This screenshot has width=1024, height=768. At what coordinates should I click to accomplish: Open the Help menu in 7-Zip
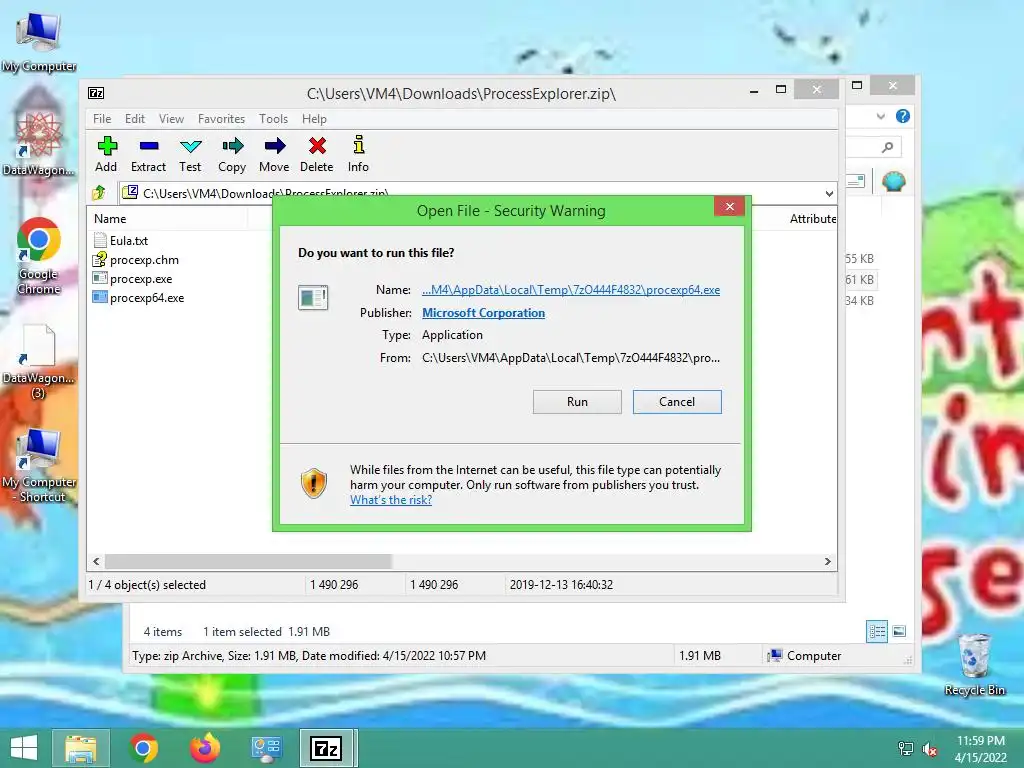314,119
